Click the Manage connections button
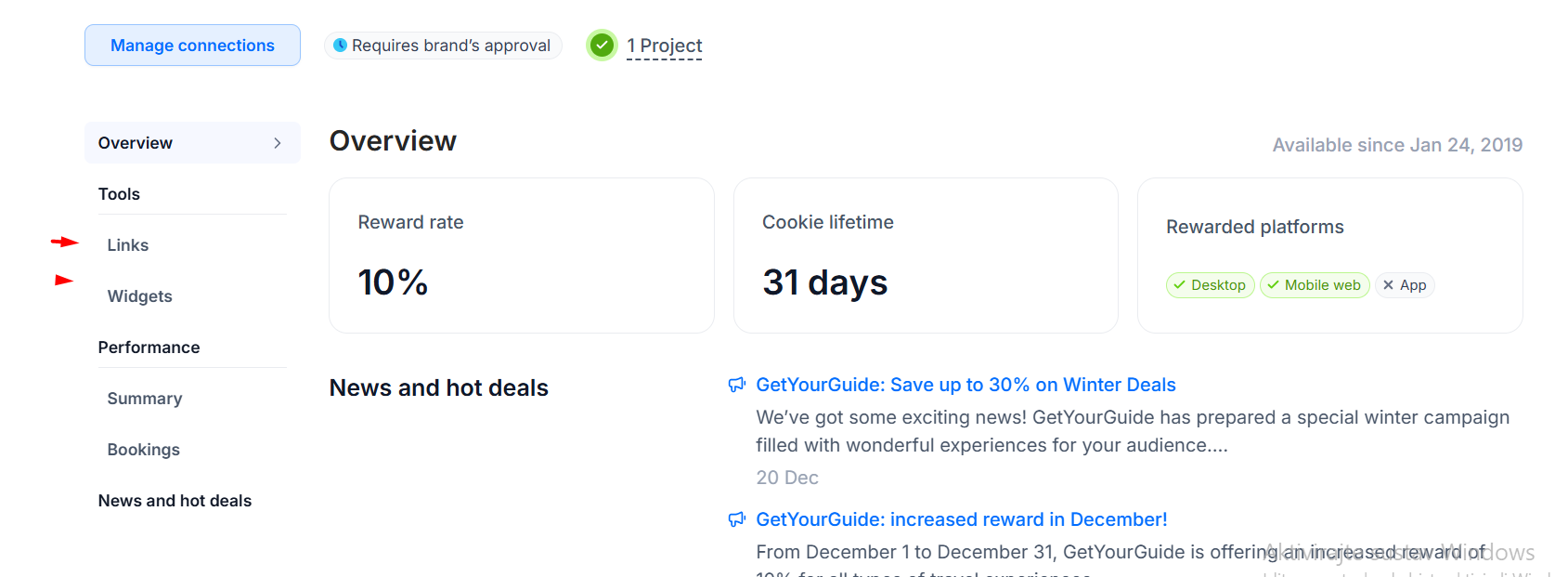 192,46
